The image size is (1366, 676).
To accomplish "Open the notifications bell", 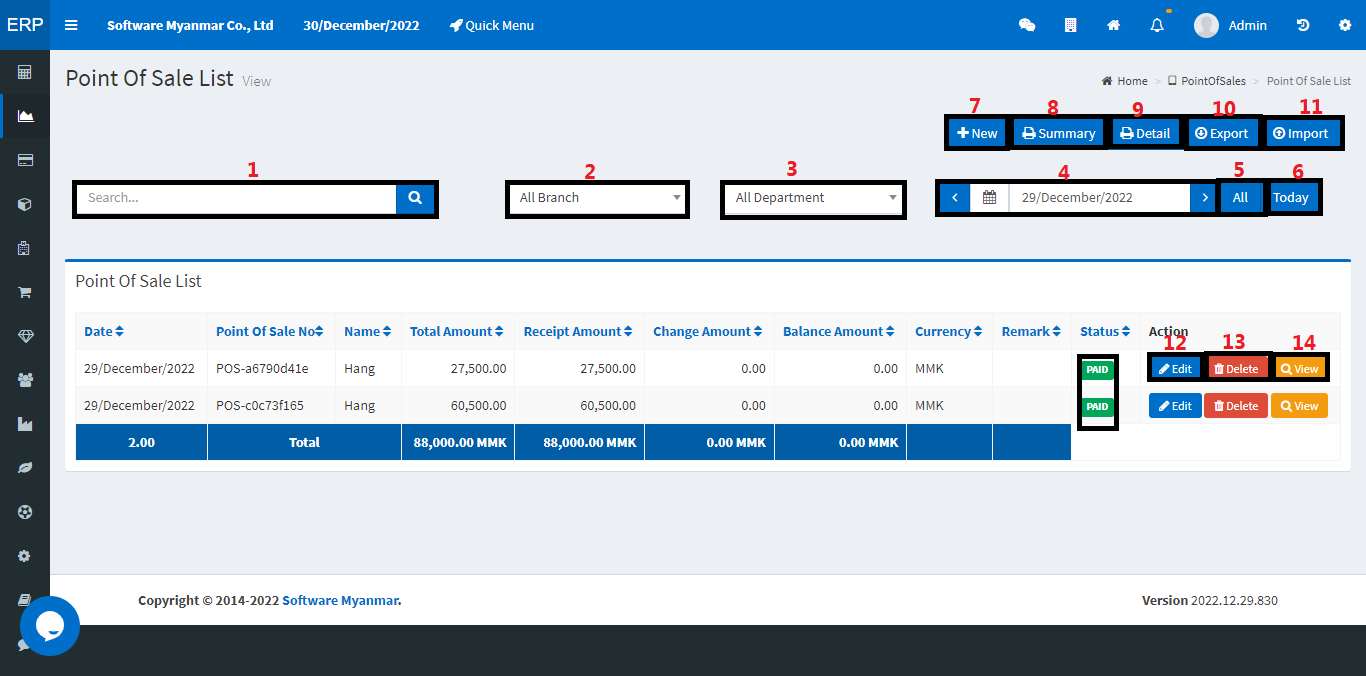I will point(1157,25).
